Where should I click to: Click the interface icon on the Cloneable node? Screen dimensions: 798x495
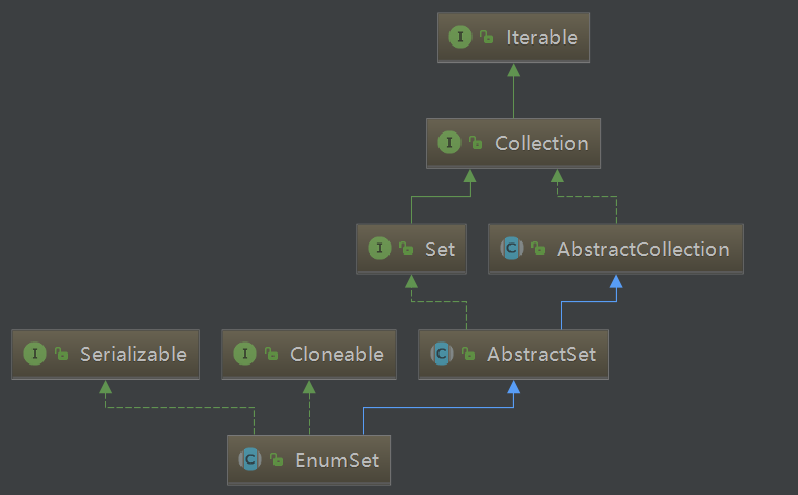[x=244, y=354]
